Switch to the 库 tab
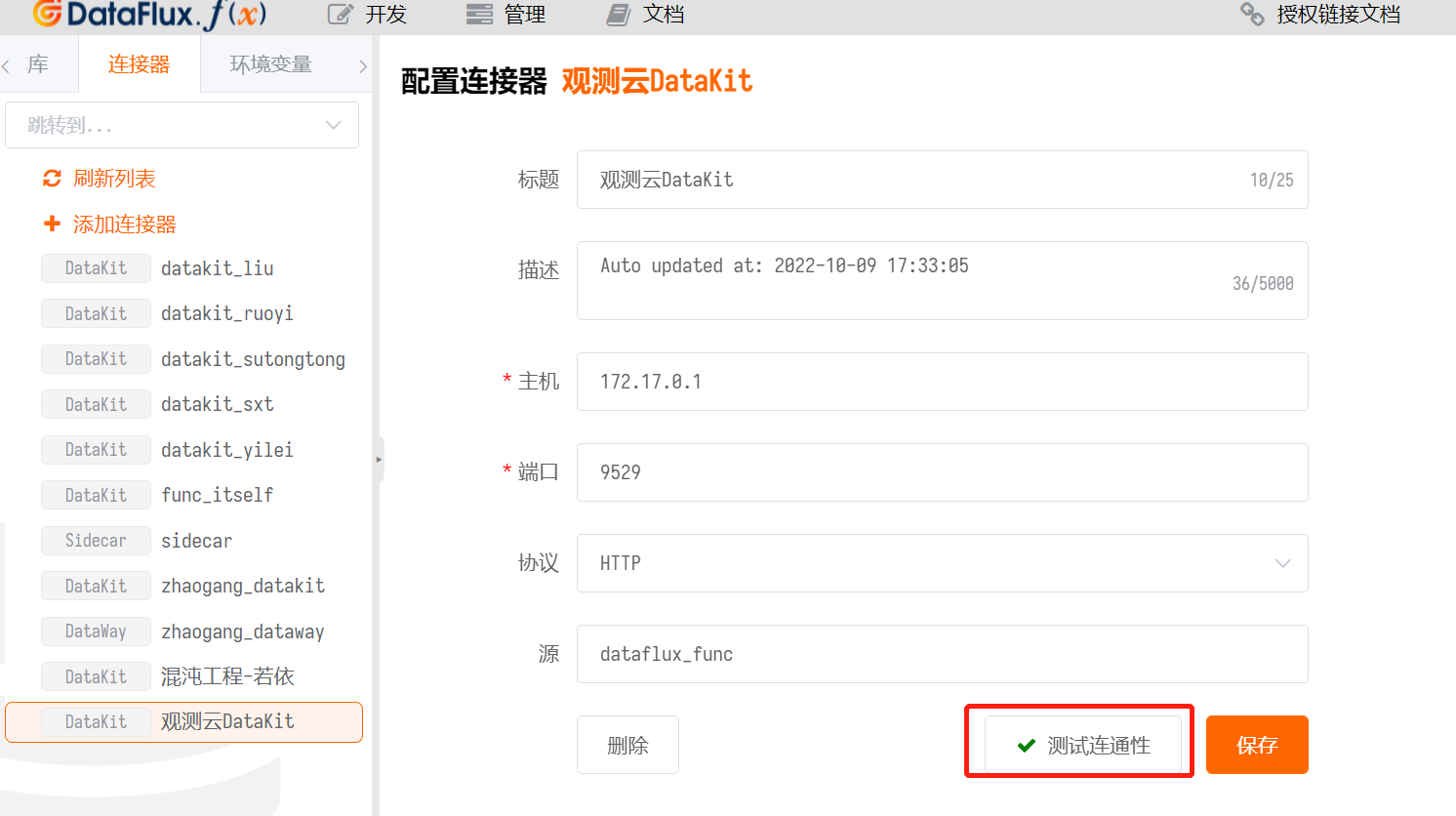 (x=38, y=64)
